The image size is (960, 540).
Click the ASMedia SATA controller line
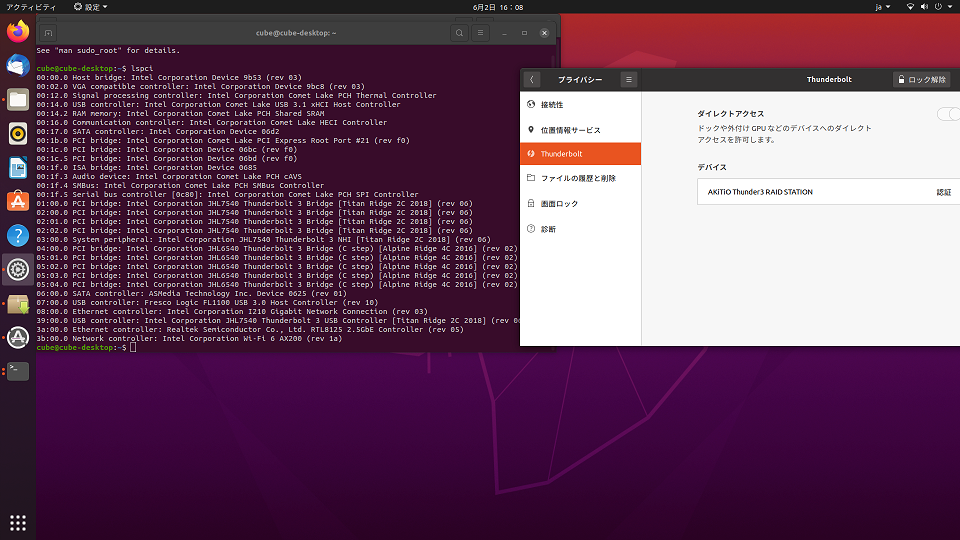coord(191,293)
